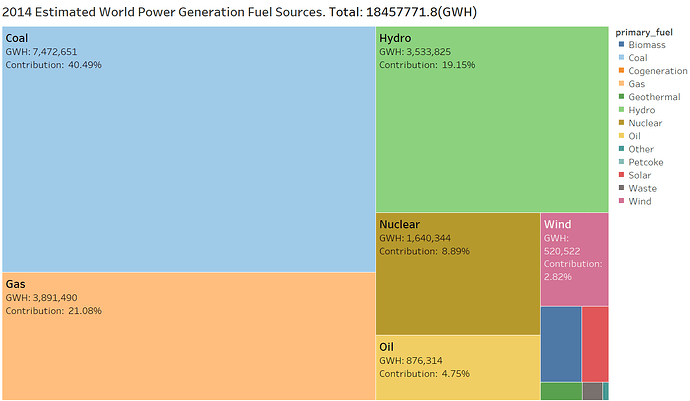
Task: Click the Nuclear treemap rectangle
Action: (458, 274)
